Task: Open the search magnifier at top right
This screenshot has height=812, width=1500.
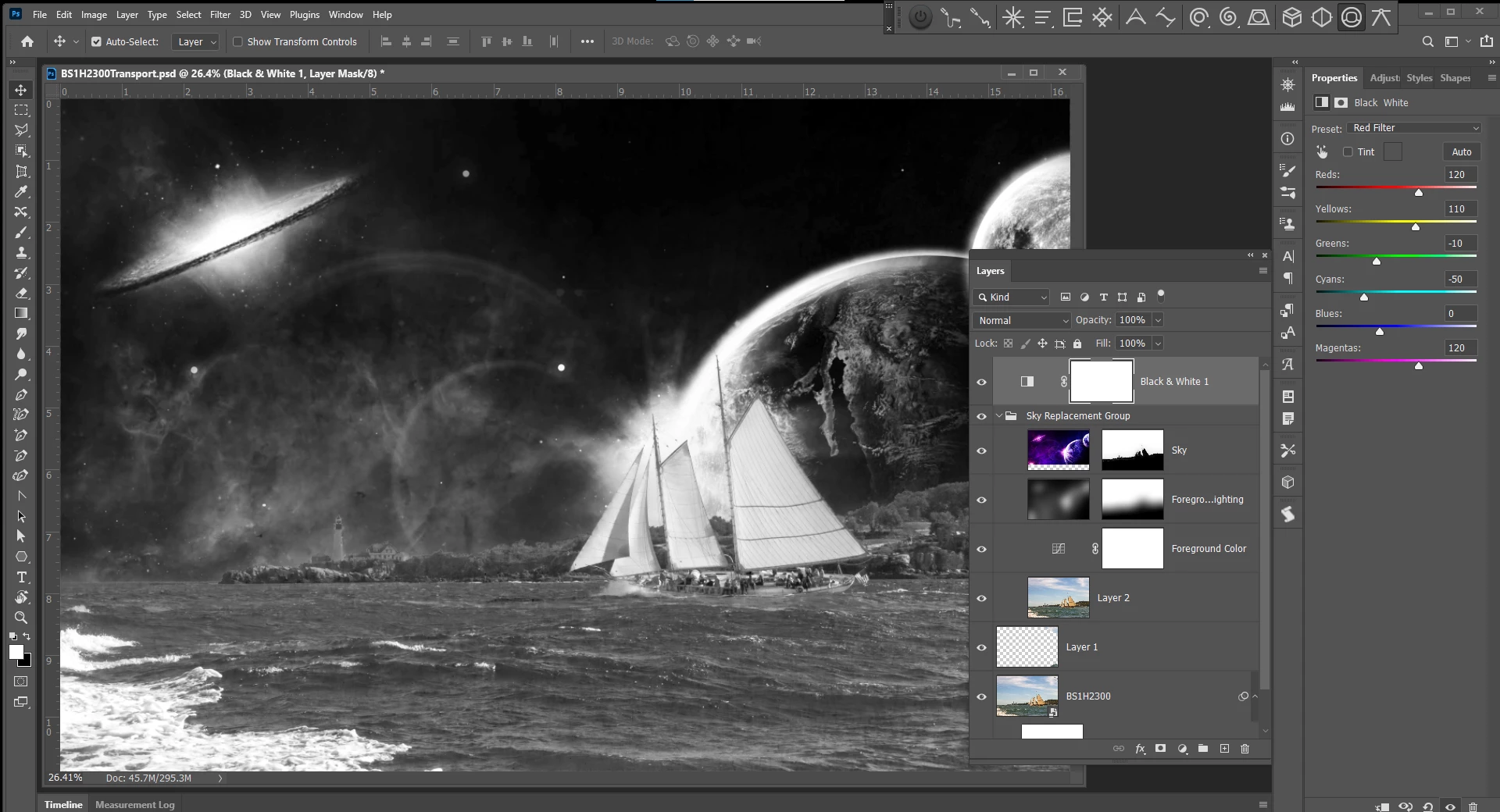Action: coord(1428,41)
